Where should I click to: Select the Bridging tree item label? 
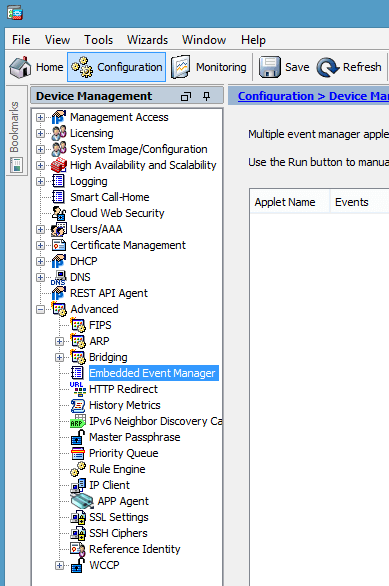[108, 357]
